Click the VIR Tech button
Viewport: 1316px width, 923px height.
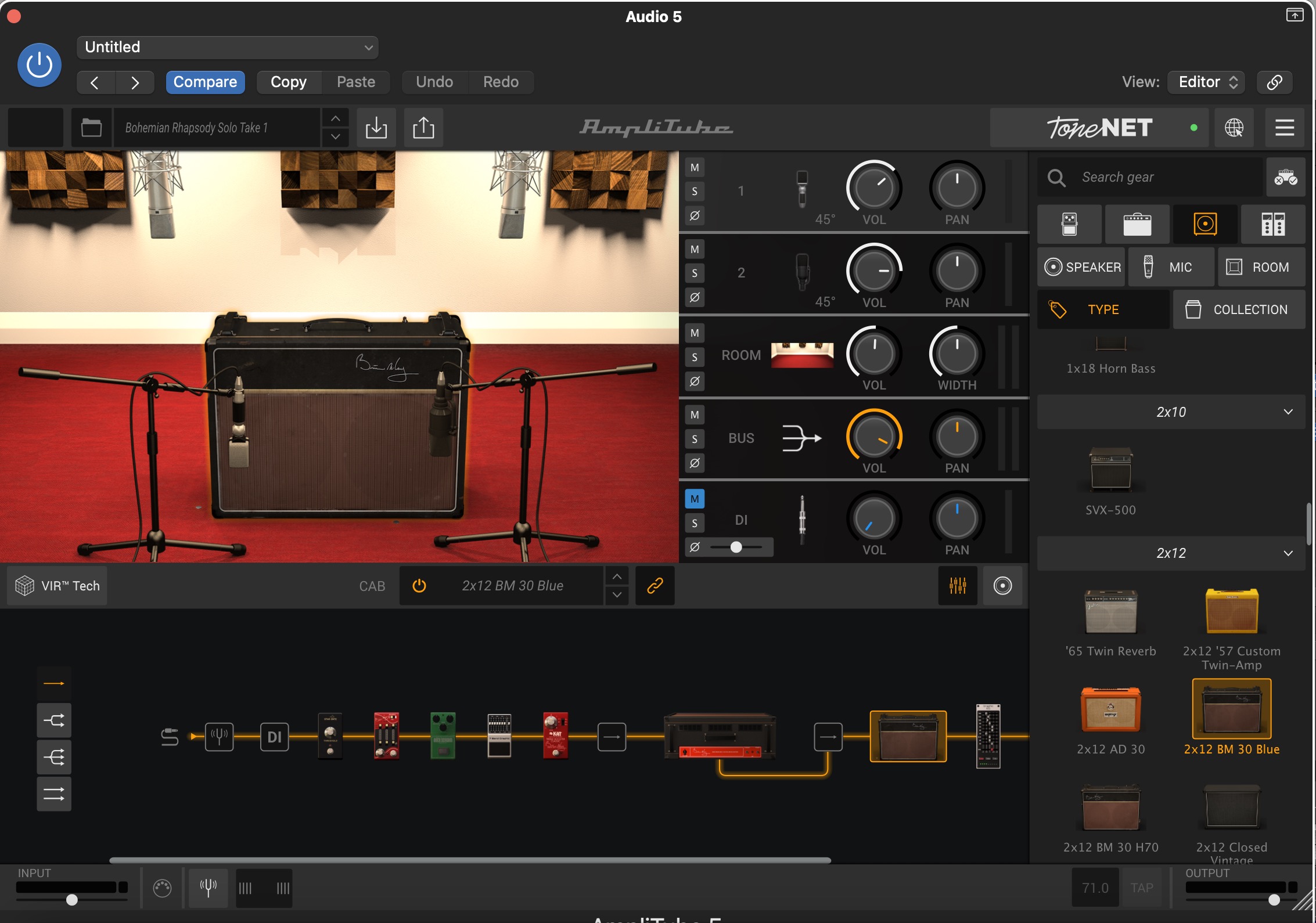57,586
